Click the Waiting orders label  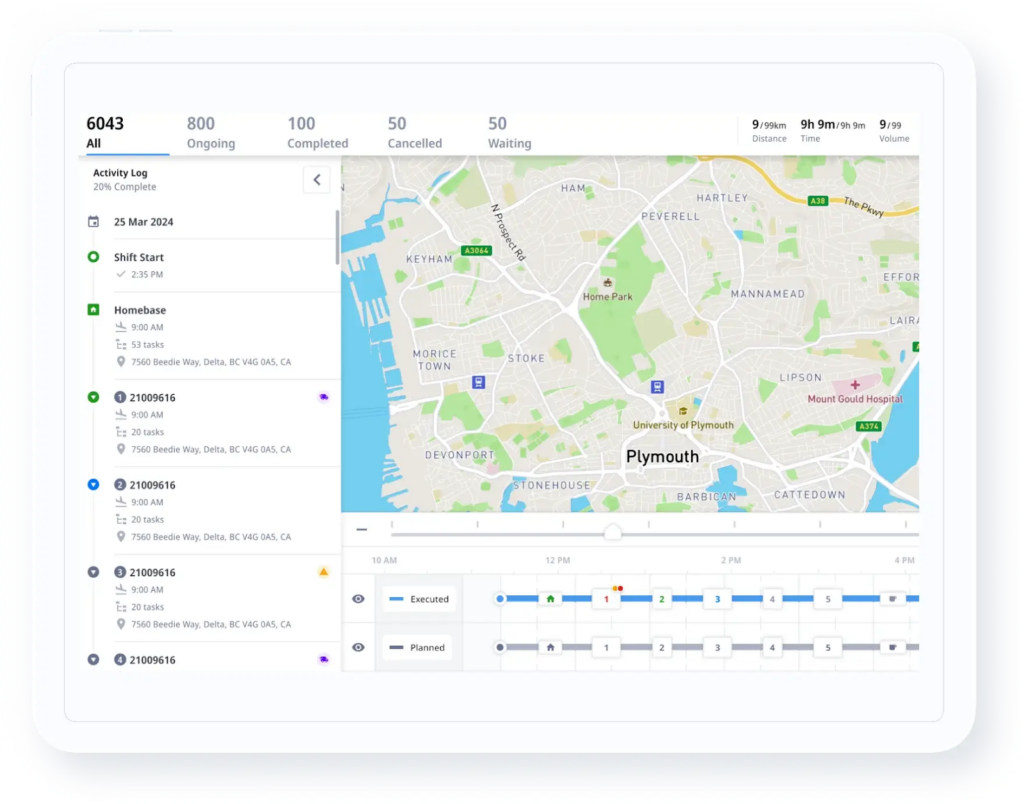point(509,143)
